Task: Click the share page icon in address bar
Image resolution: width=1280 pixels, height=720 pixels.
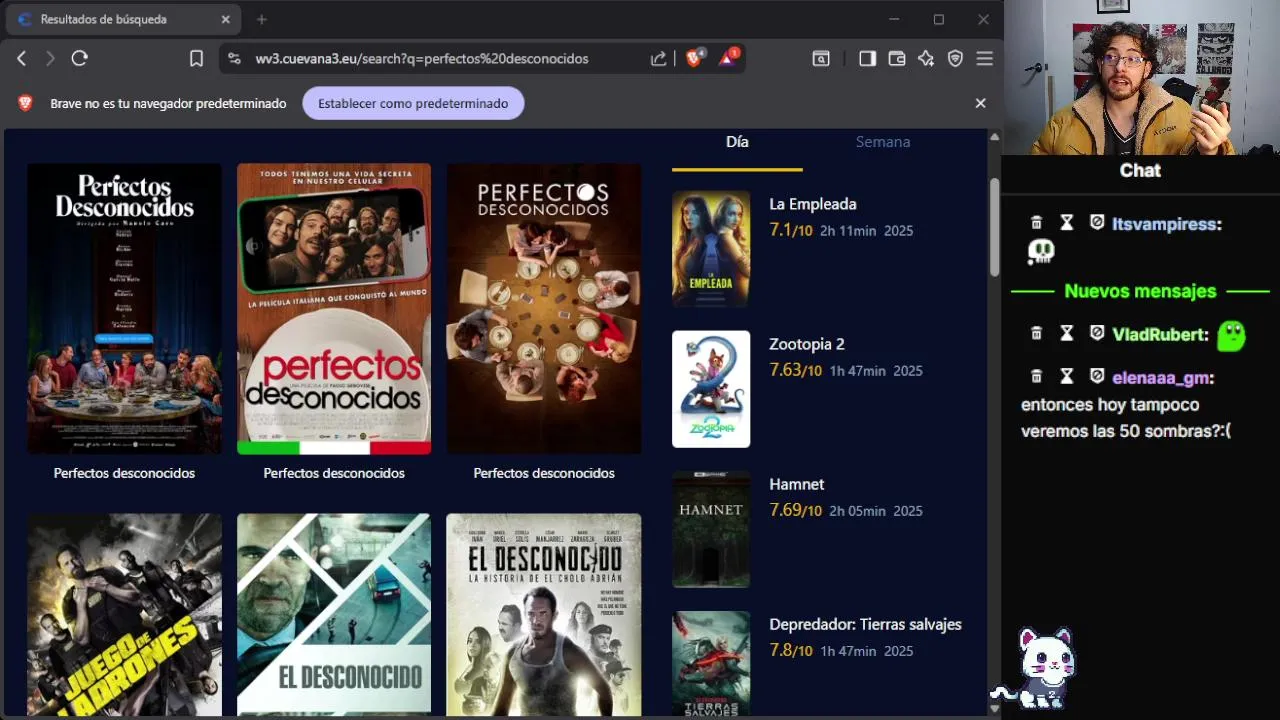Action: coord(658,59)
